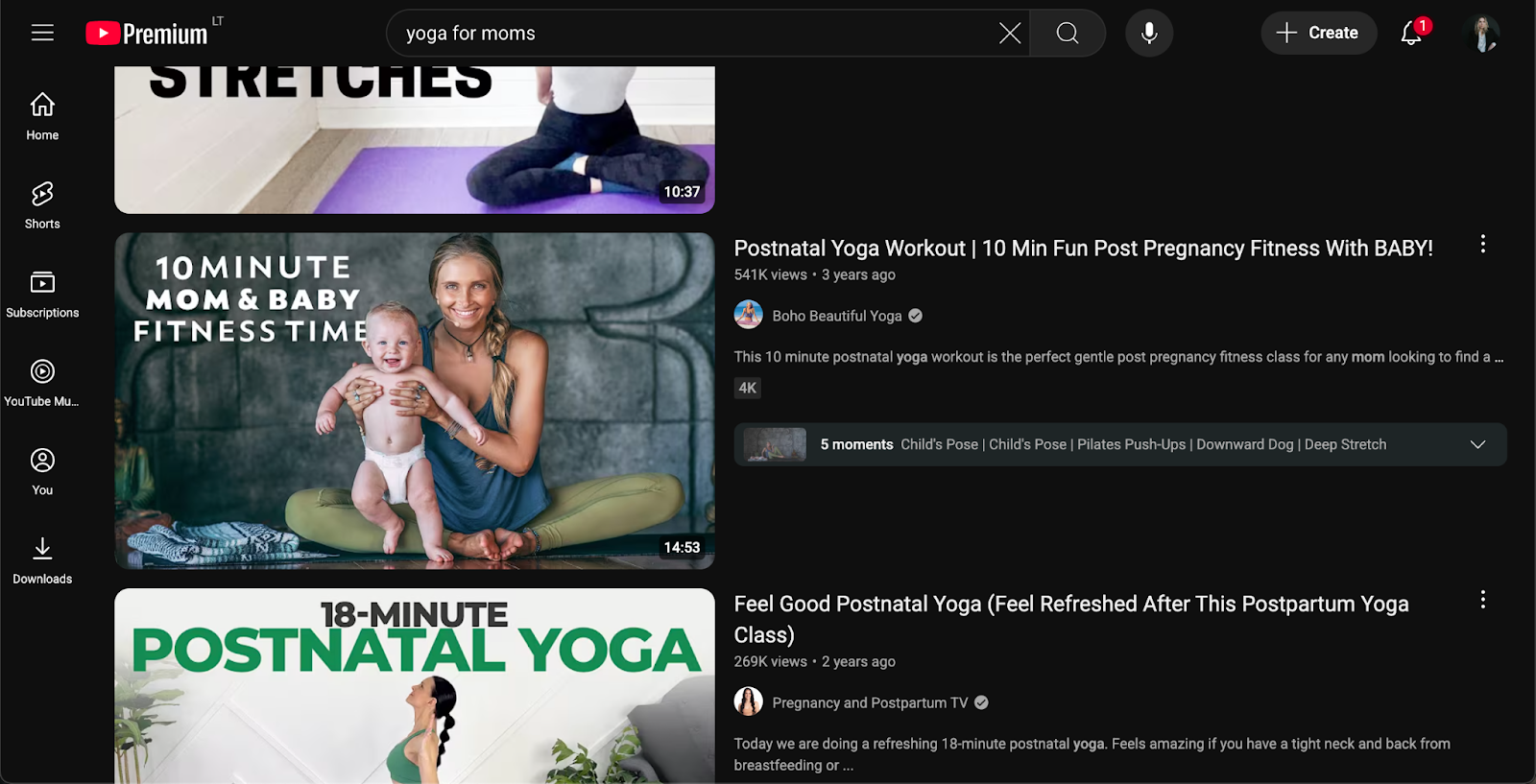
Task: Open Shorts from the sidebar
Action: click(x=42, y=205)
